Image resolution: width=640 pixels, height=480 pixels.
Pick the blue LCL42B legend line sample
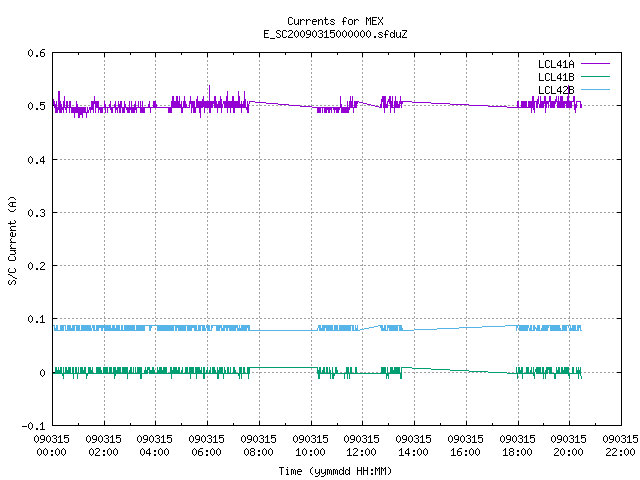click(x=595, y=89)
